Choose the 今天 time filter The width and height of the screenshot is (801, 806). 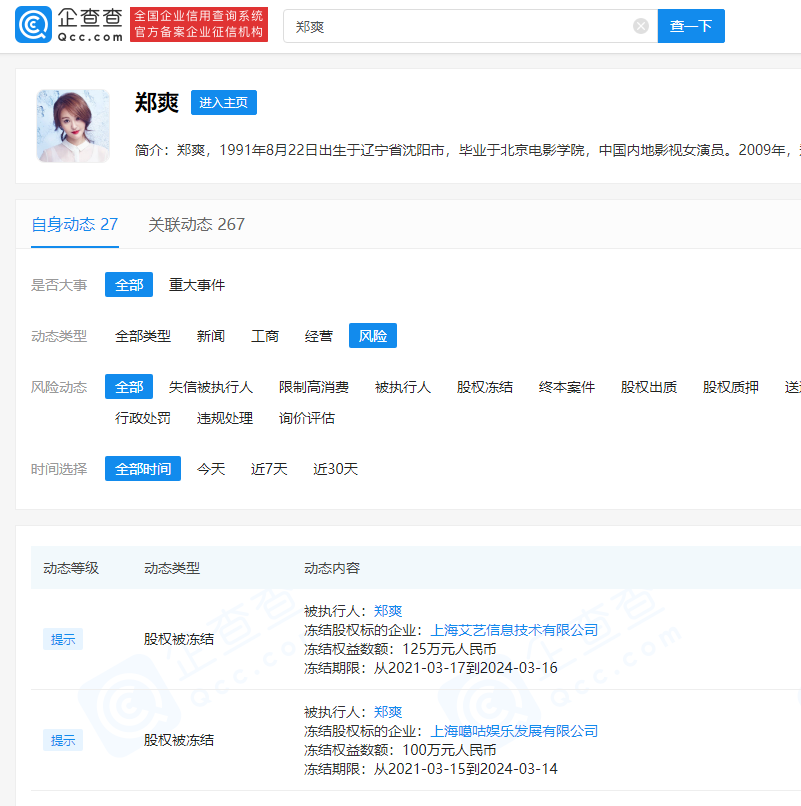(x=211, y=468)
